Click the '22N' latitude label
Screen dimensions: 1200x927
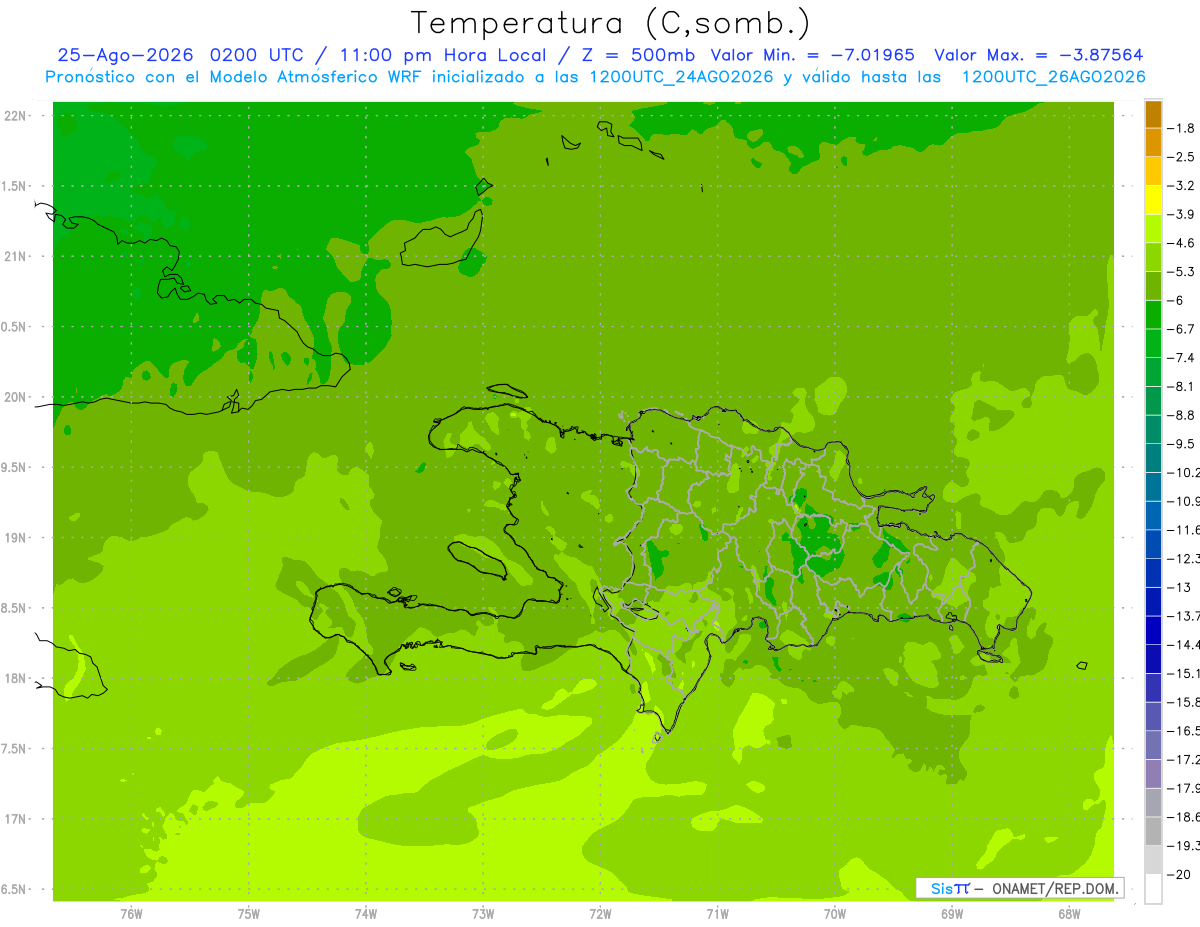pos(17,115)
